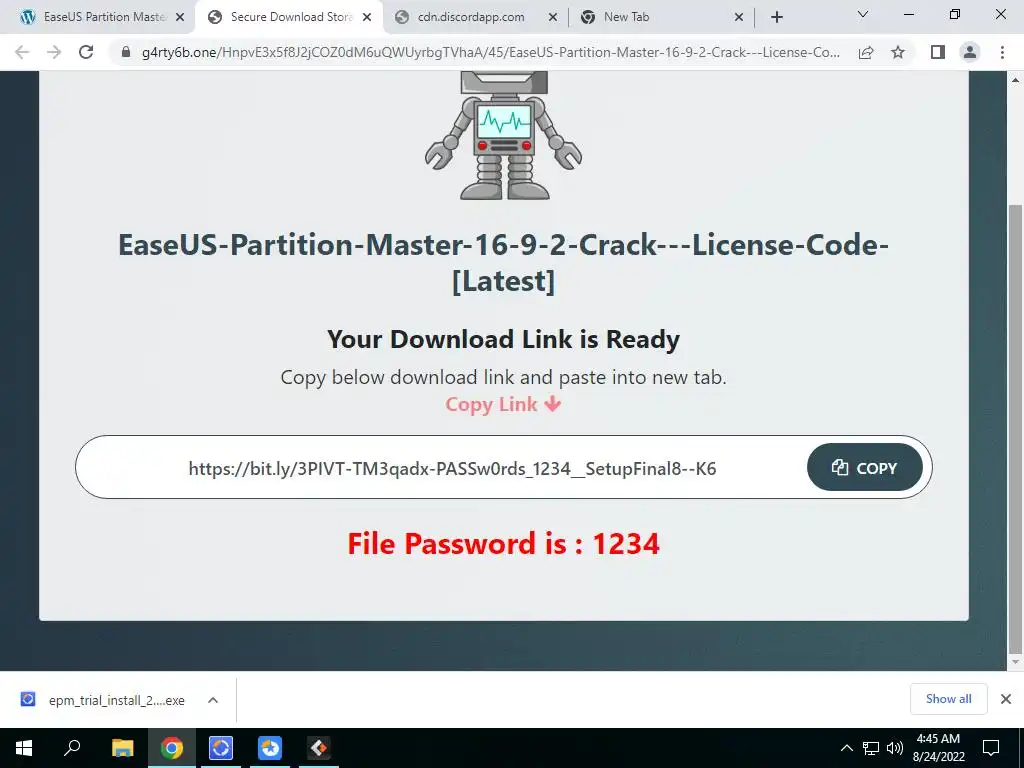Click scrollbar down arrow
This screenshot has width=1024, height=768.
(x=1015, y=662)
